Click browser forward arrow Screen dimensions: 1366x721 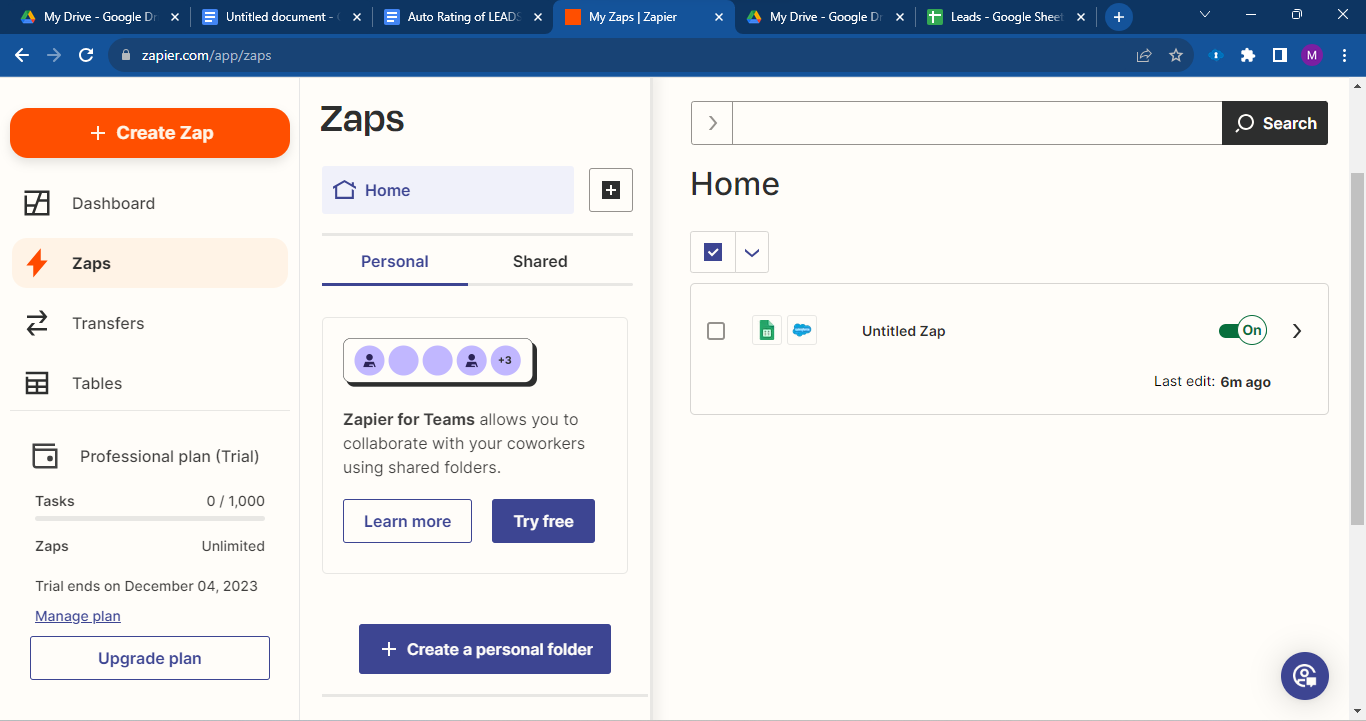(x=54, y=55)
